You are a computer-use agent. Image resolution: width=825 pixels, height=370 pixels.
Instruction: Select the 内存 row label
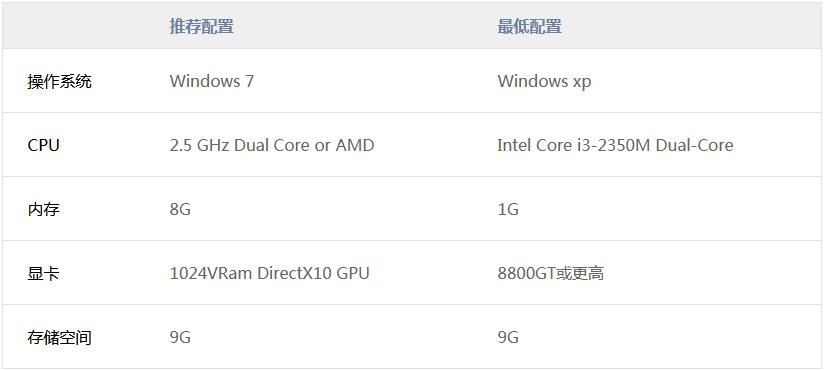click(x=44, y=209)
